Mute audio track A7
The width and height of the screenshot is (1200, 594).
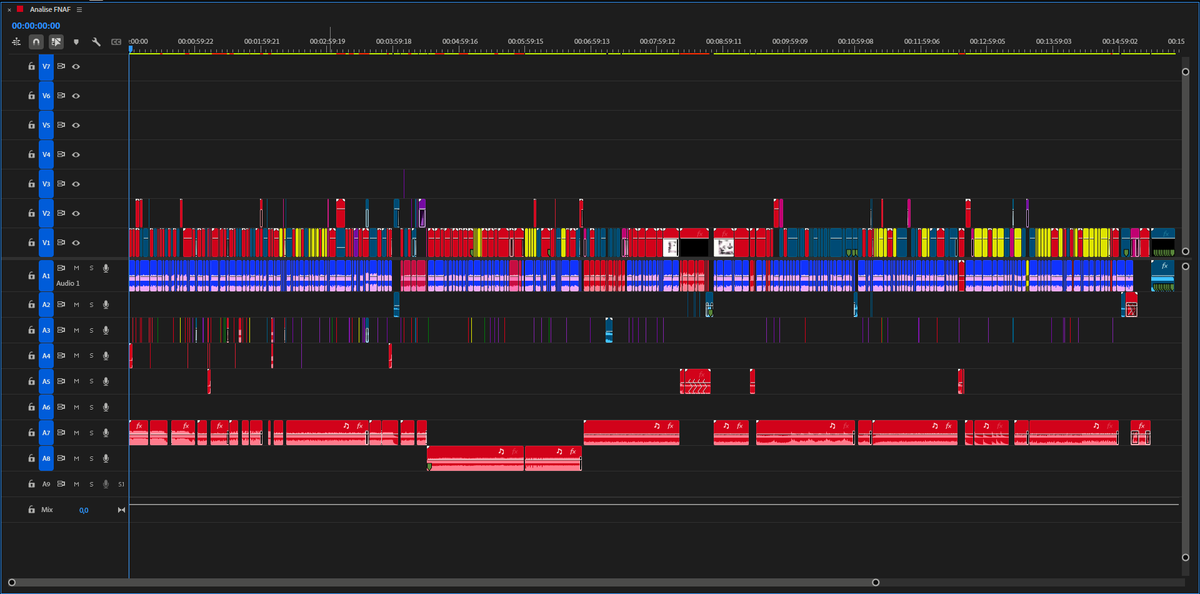[76, 433]
